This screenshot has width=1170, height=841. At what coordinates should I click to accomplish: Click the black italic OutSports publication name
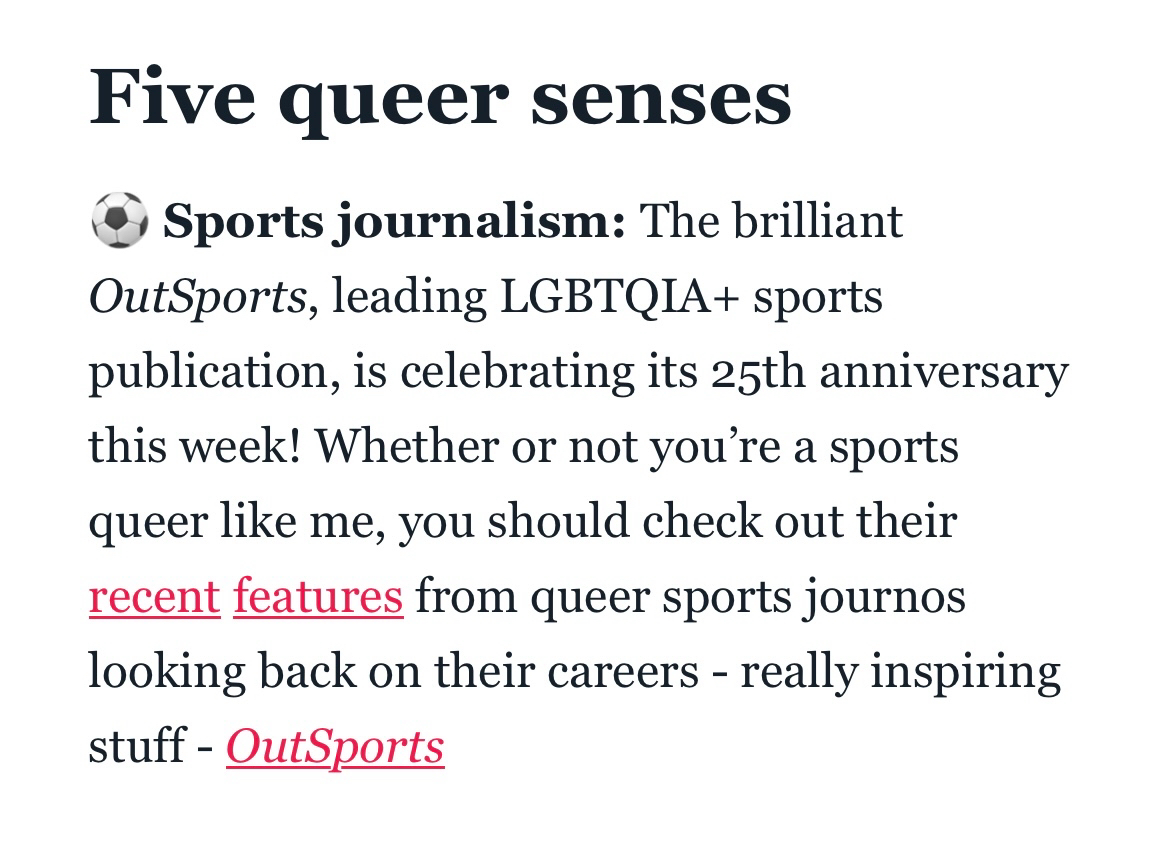pyautogui.click(x=197, y=297)
